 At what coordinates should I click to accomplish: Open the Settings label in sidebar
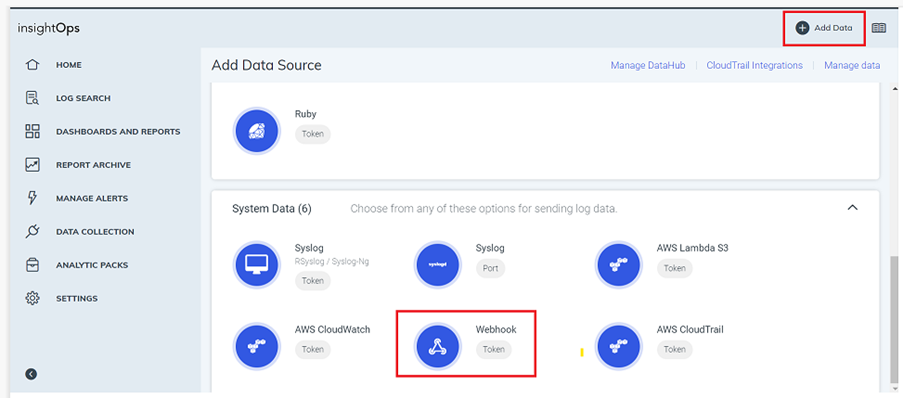(77, 299)
